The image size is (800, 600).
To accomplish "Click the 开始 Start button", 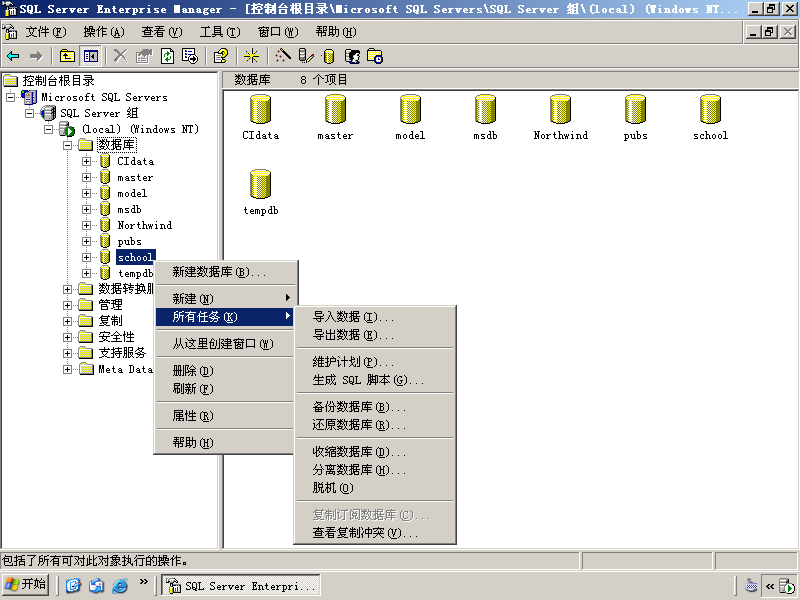I will [x=26, y=585].
